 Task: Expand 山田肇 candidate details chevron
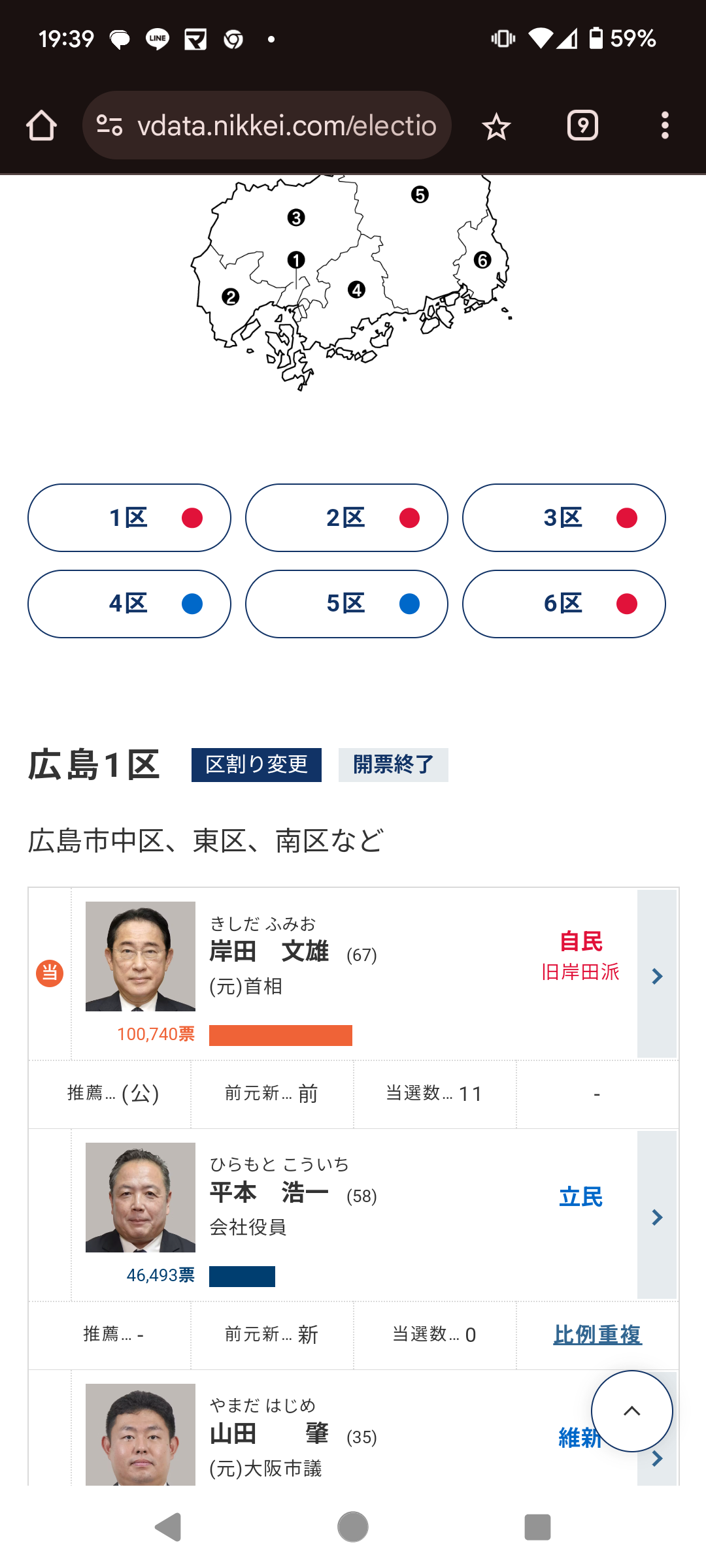point(657,1459)
